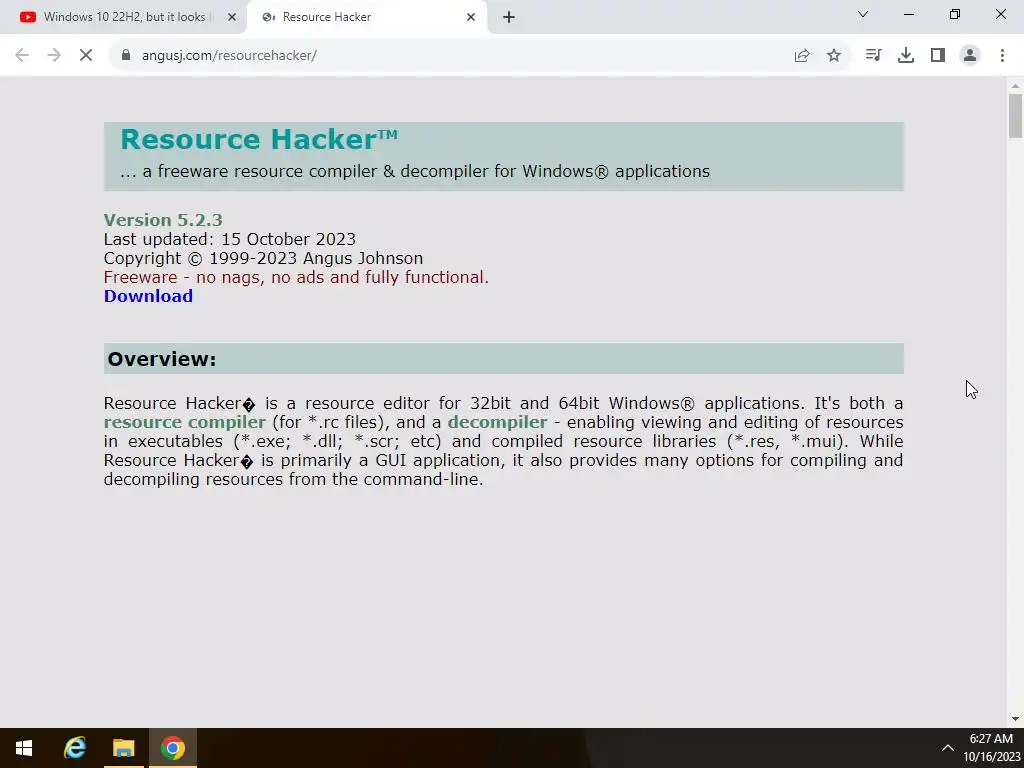Close the Windows 10 22H2 YouTube tab

232,17
